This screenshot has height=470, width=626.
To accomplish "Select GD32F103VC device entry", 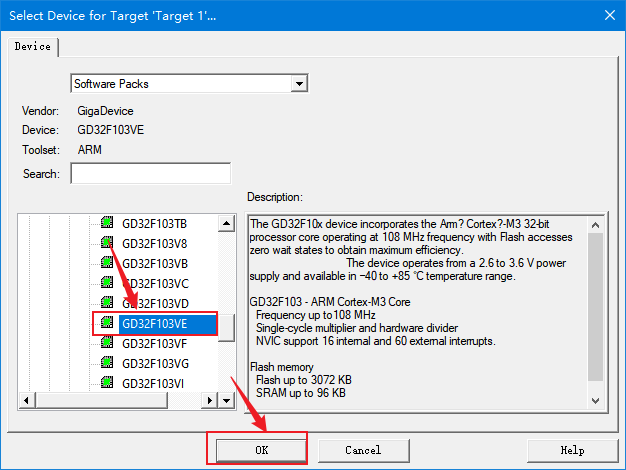I will pos(155,284).
